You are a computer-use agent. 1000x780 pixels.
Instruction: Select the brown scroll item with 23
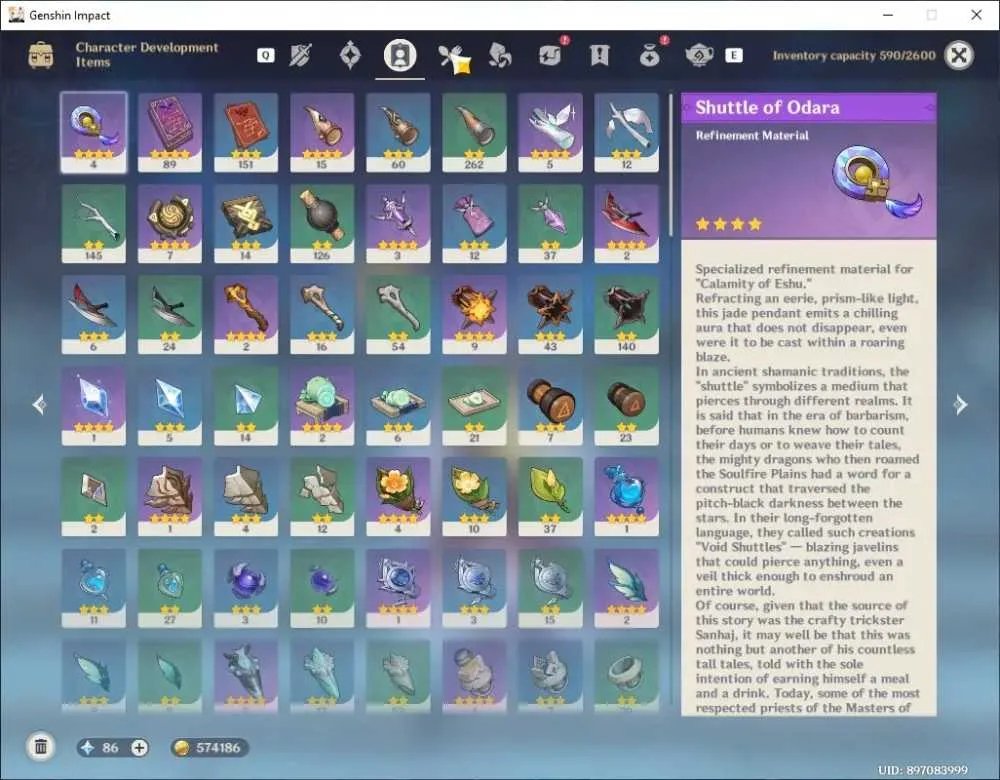pos(626,406)
